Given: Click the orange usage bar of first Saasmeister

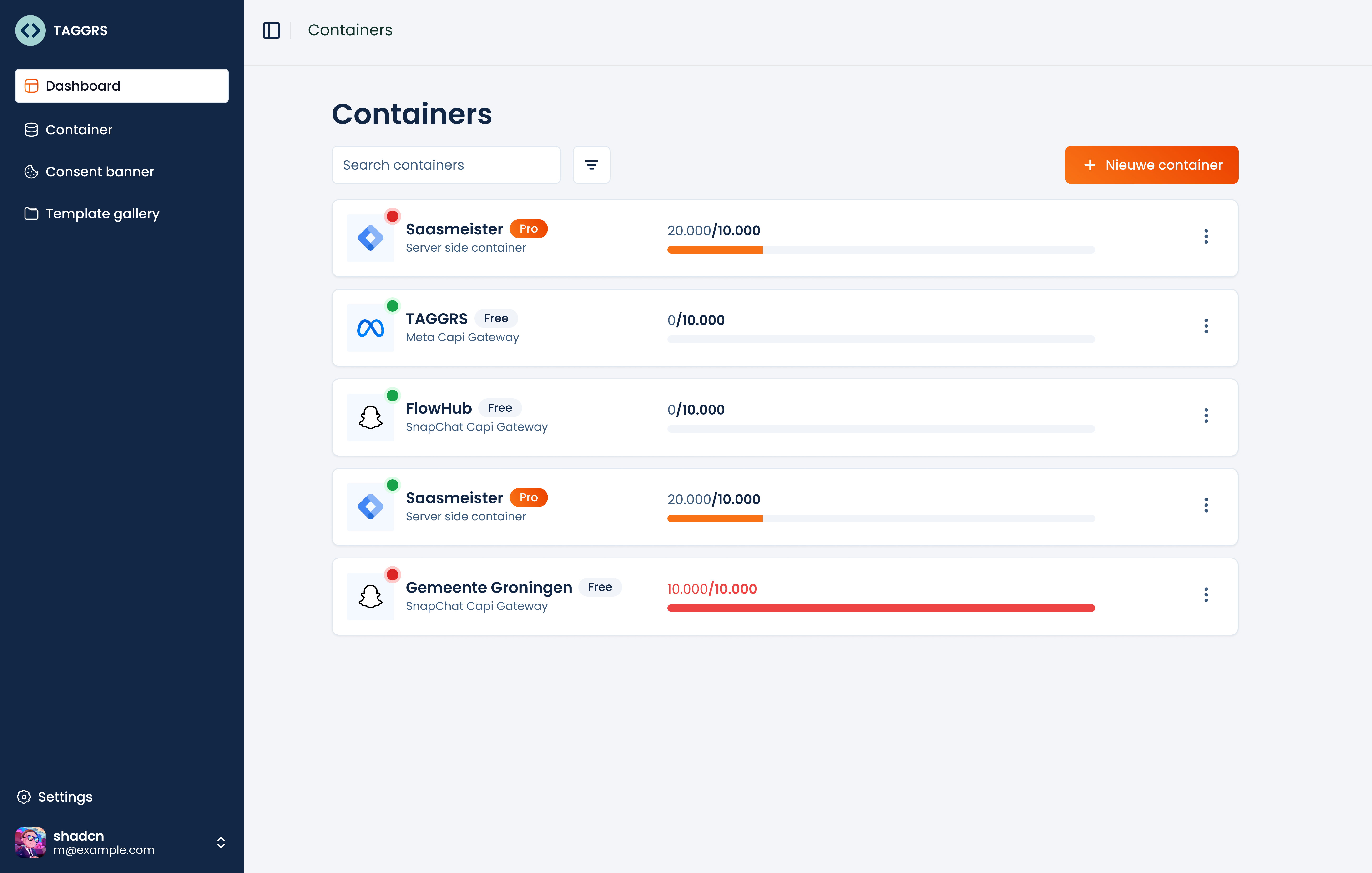Looking at the screenshot, I should 715,250.
